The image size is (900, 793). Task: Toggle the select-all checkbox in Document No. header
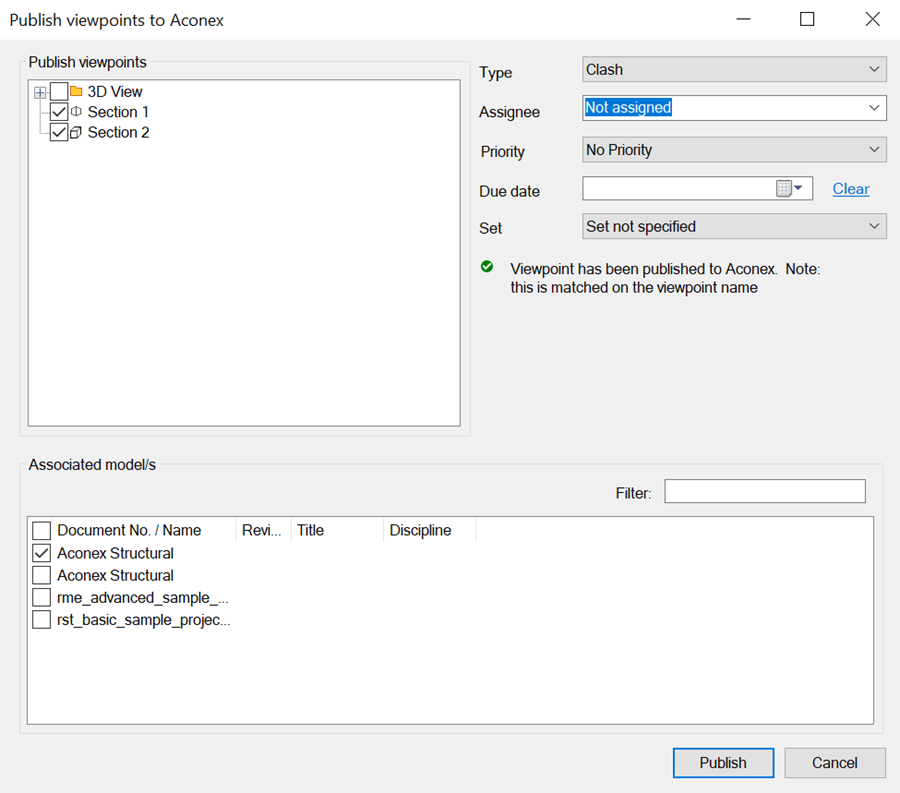pos(41,530)
